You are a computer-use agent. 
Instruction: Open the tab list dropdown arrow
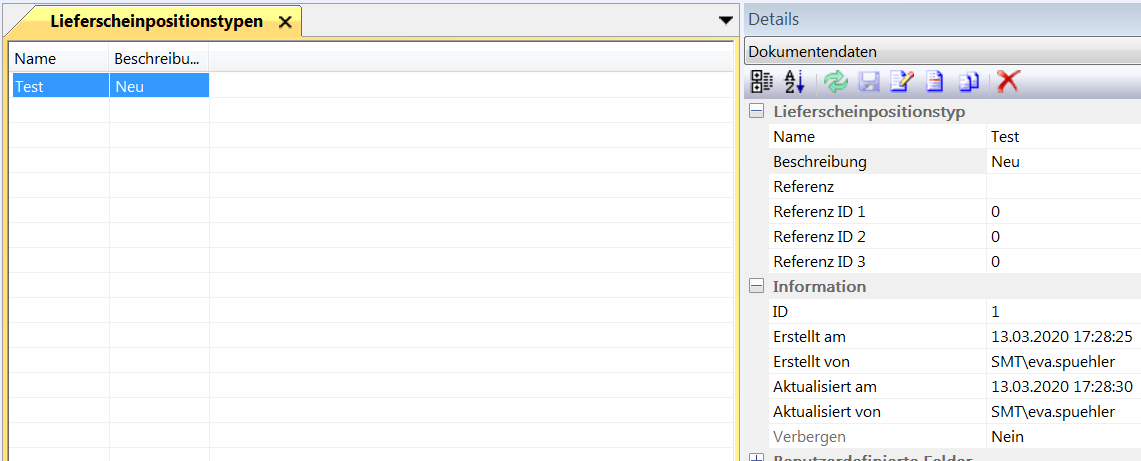click(726, 20)
